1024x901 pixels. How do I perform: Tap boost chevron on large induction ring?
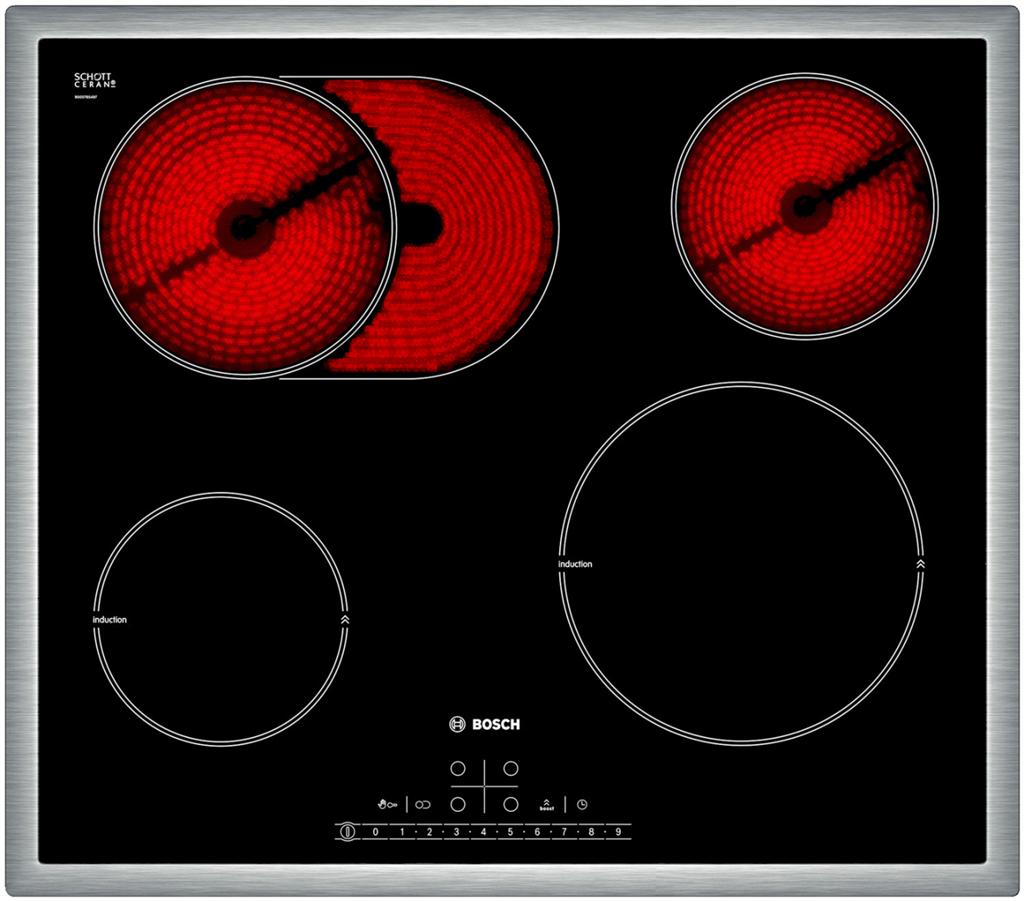[x=919, y=564]
